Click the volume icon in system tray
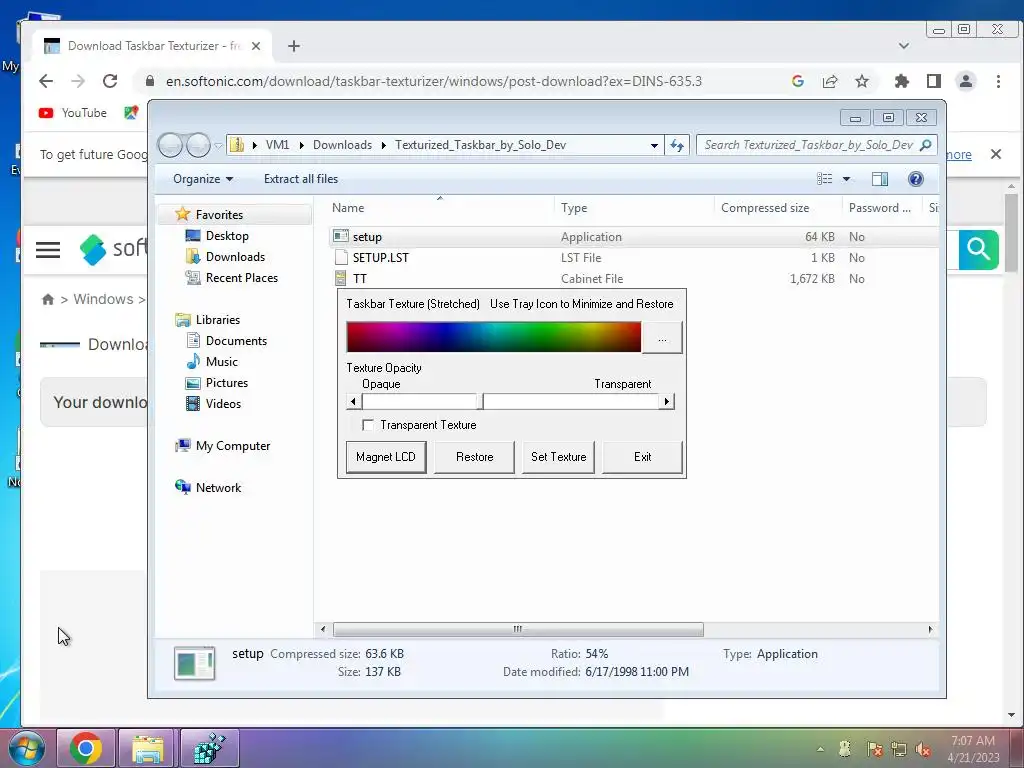This screenshot has width=1024, height=768. click(x=923, y=749)
